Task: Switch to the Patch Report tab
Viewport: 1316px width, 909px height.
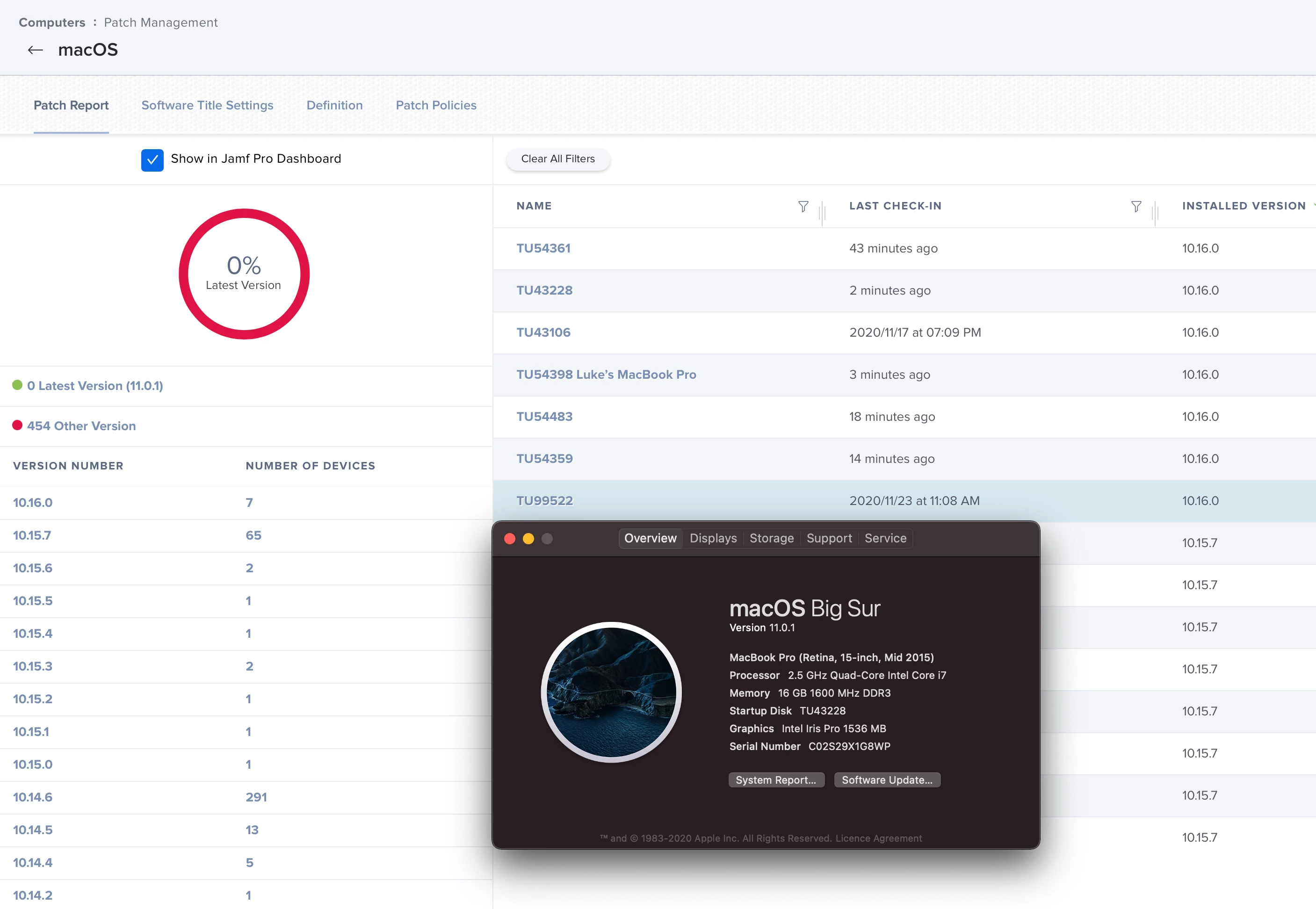Action: tap(71, 105)
